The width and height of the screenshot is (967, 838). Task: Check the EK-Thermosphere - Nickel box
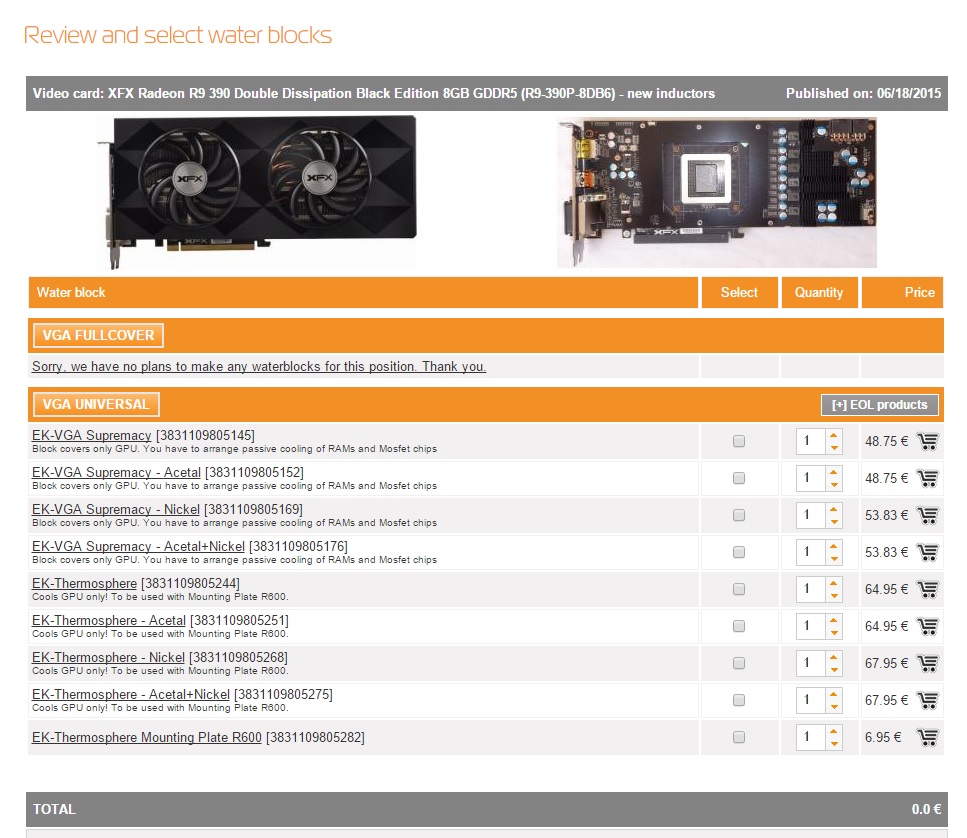tap(739, 663)
